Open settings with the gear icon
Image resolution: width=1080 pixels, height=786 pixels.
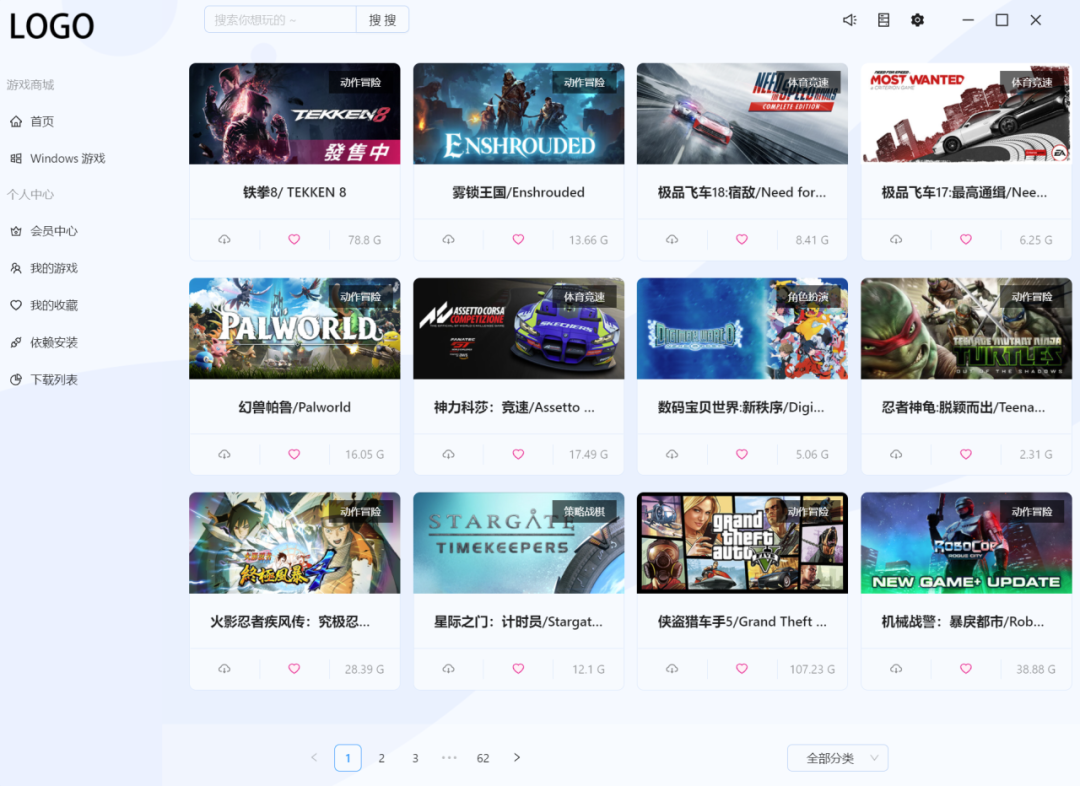click(917, 19)
